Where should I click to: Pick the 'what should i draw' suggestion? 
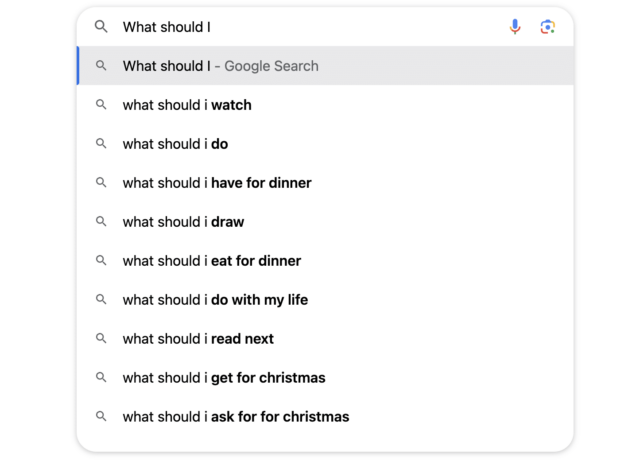[325, 222]
